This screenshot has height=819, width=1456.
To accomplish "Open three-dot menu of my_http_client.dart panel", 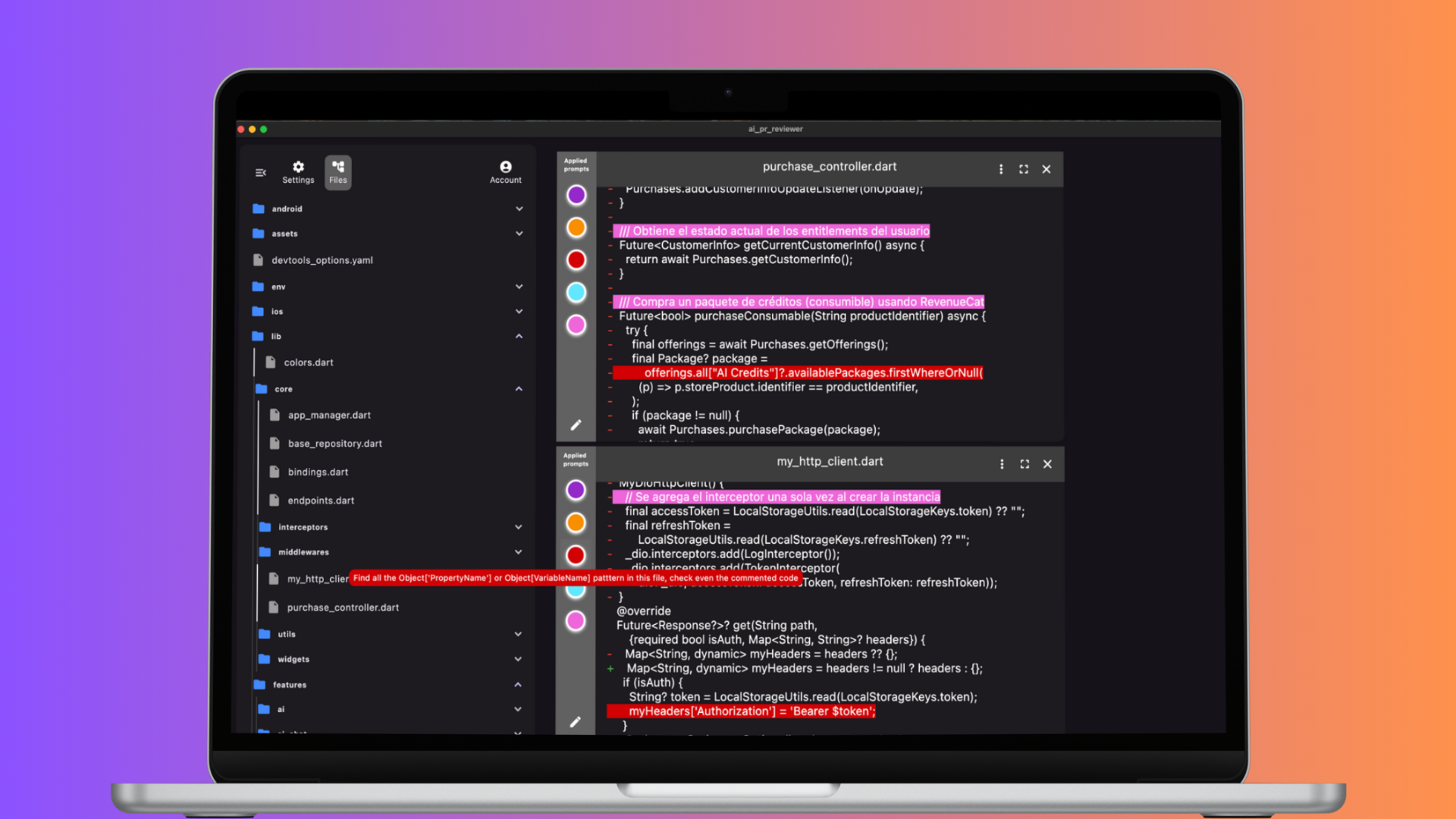I will coord(1002,464).
